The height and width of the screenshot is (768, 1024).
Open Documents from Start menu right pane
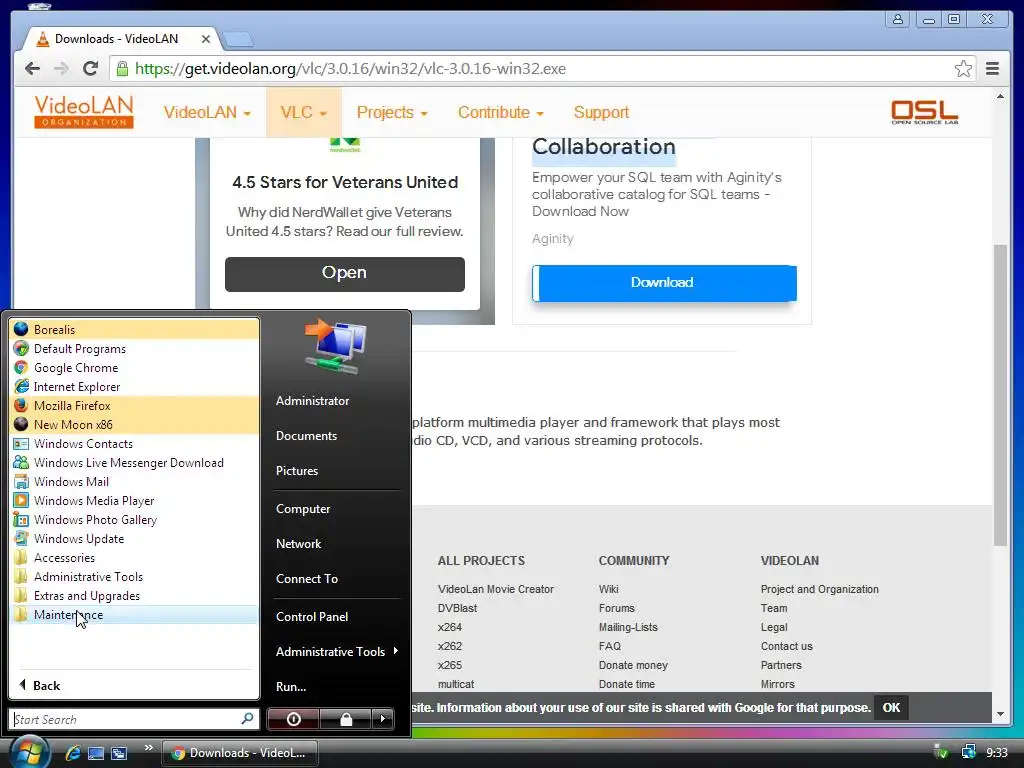[x=306, y=436]
